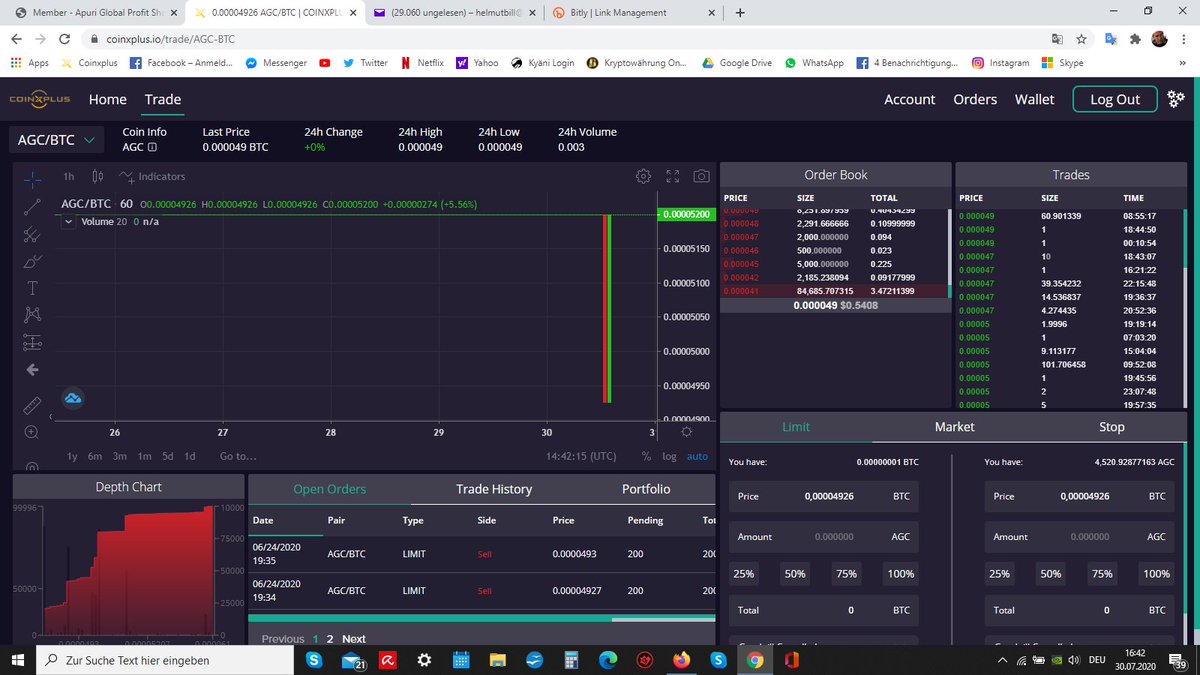
Task: Switch to Portfolio tab
Action: pos(646,489)
